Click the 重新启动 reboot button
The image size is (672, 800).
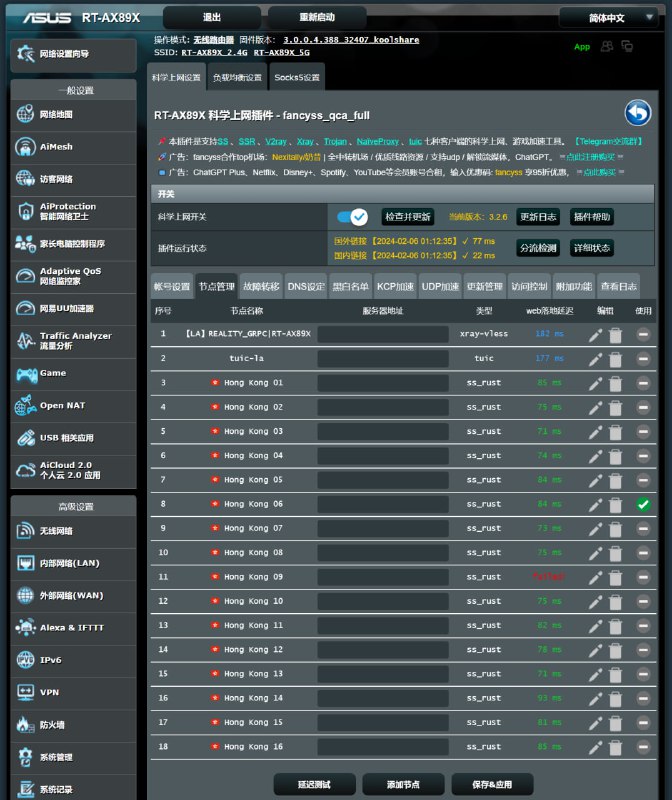317,17
